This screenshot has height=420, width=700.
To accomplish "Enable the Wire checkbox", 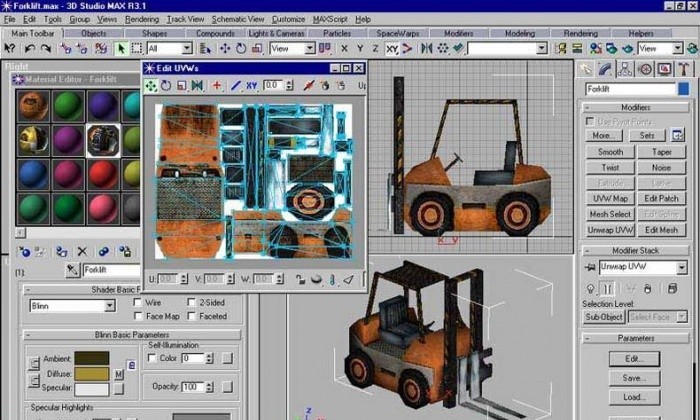I will pos(137,301).
